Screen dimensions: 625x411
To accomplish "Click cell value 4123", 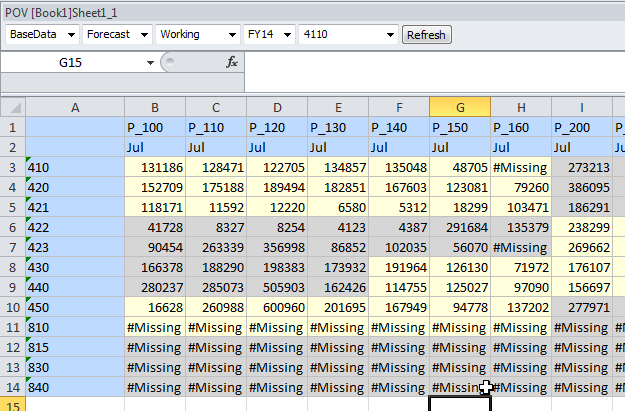I will tap(338, 227).
